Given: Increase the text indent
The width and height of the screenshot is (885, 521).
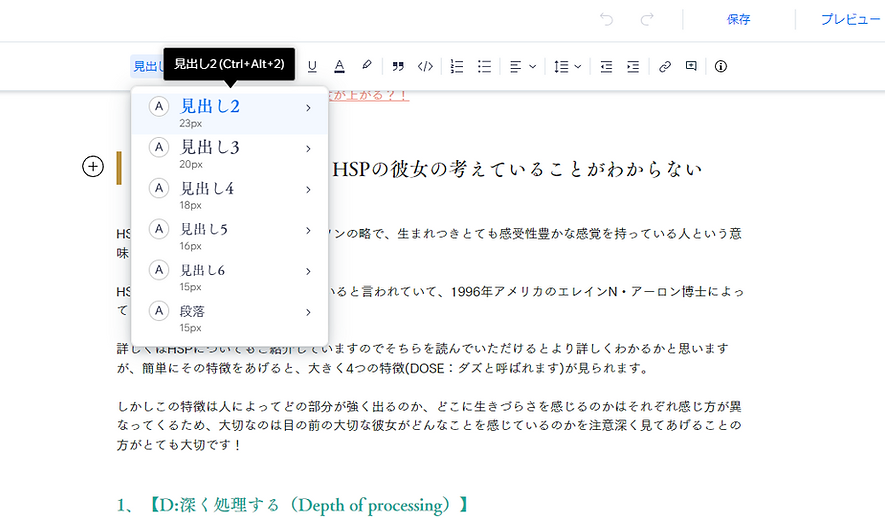Looking at the screenshot, I should point(633,67).
